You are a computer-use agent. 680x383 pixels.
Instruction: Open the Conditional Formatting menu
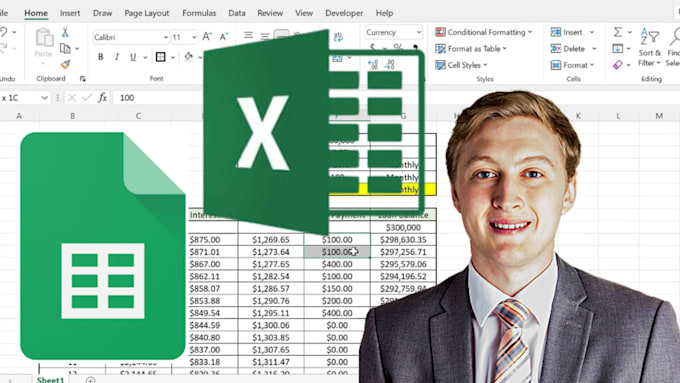484,32
